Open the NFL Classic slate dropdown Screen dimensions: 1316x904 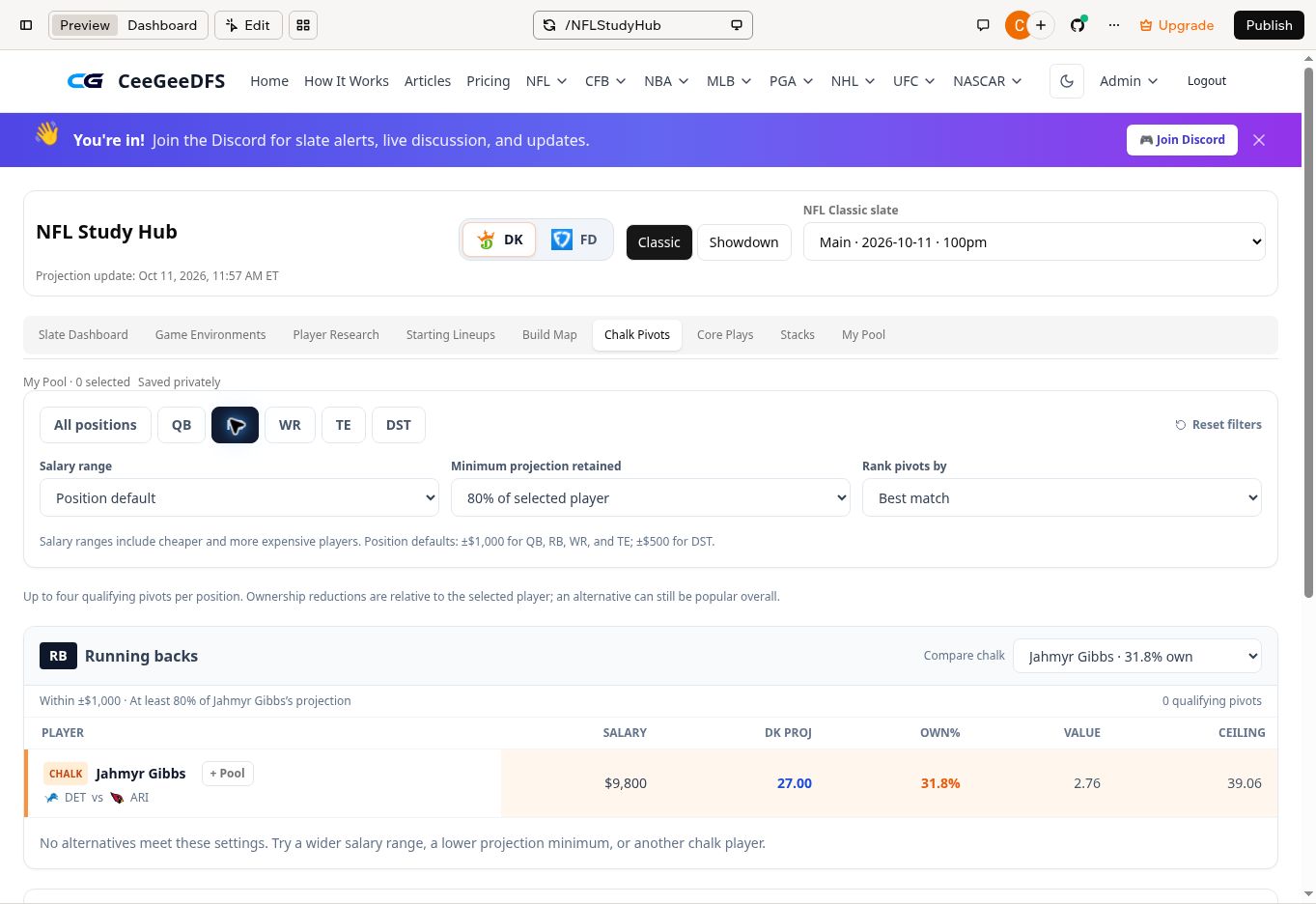pos(1034,241)
